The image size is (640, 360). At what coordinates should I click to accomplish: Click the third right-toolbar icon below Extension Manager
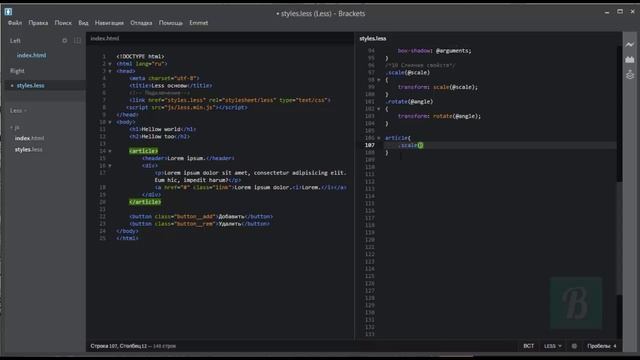coord(630,75)
